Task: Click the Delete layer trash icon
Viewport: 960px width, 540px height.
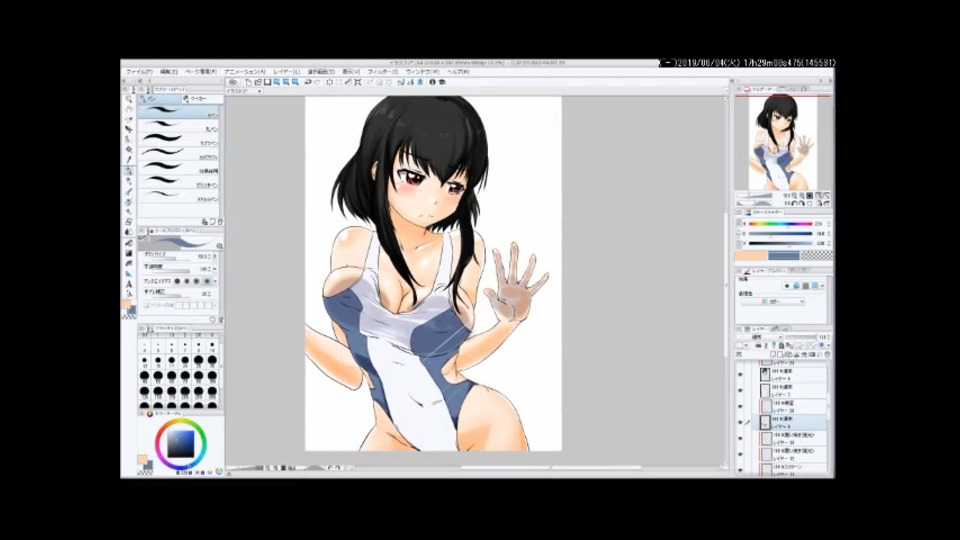Action: click(827, 354)
